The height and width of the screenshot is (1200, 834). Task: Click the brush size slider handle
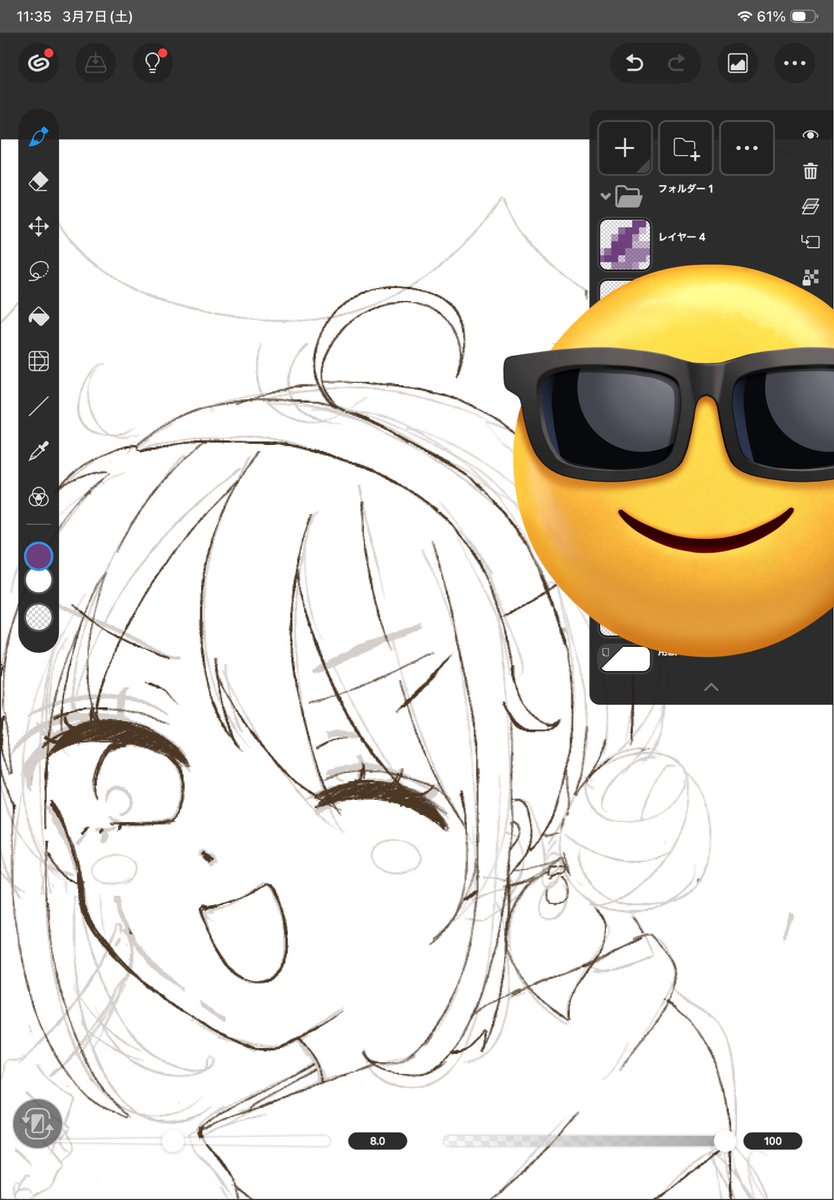(x=173, y=1141)
